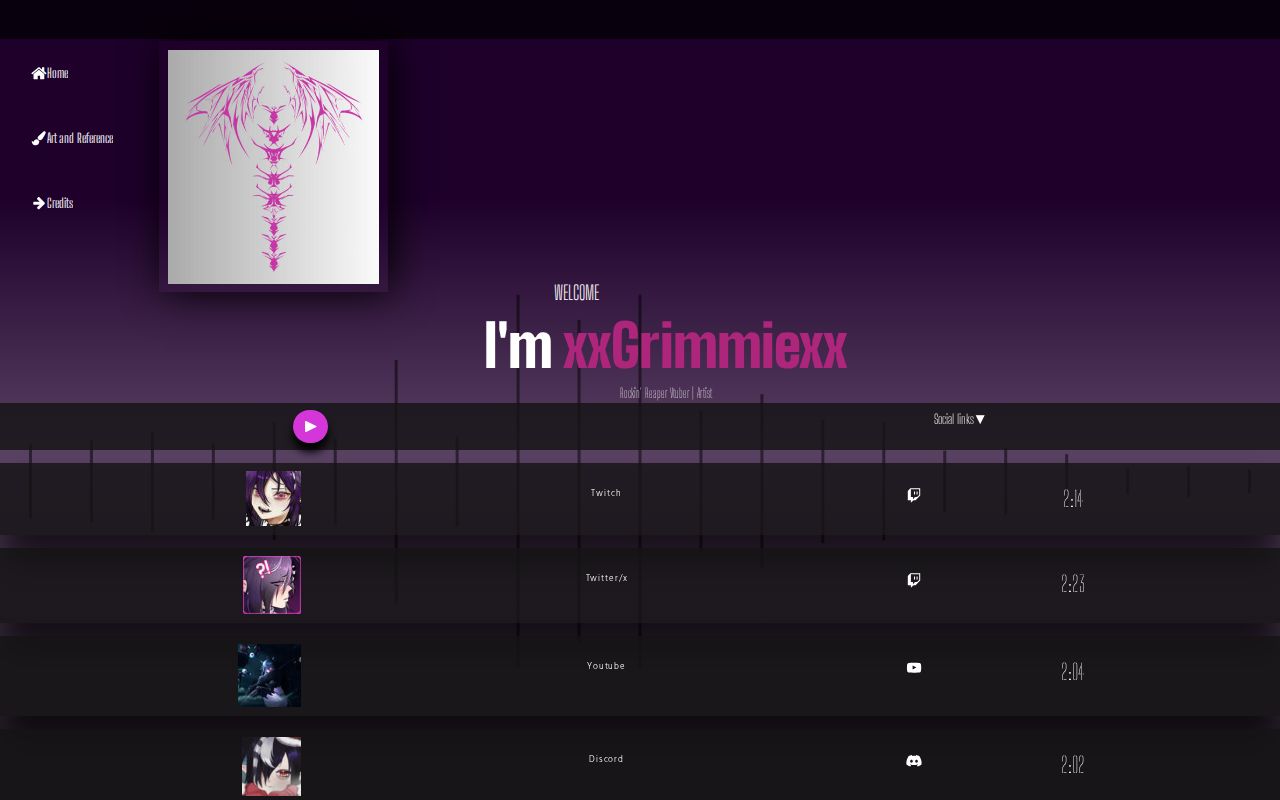Screen dimensions: 1280x800
Task: Go to the Credits menu link
Action: [60, 203]
